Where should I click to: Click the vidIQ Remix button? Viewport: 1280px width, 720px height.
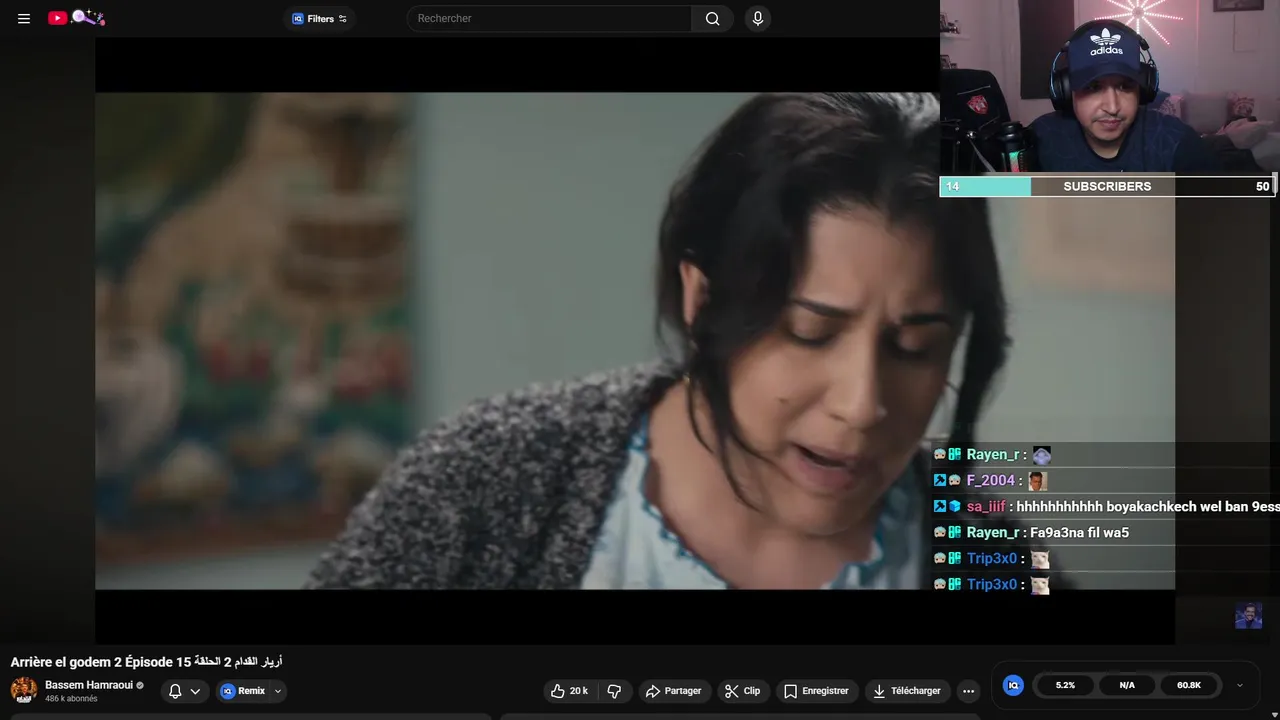pyautogui.click(x=243, y=691)
